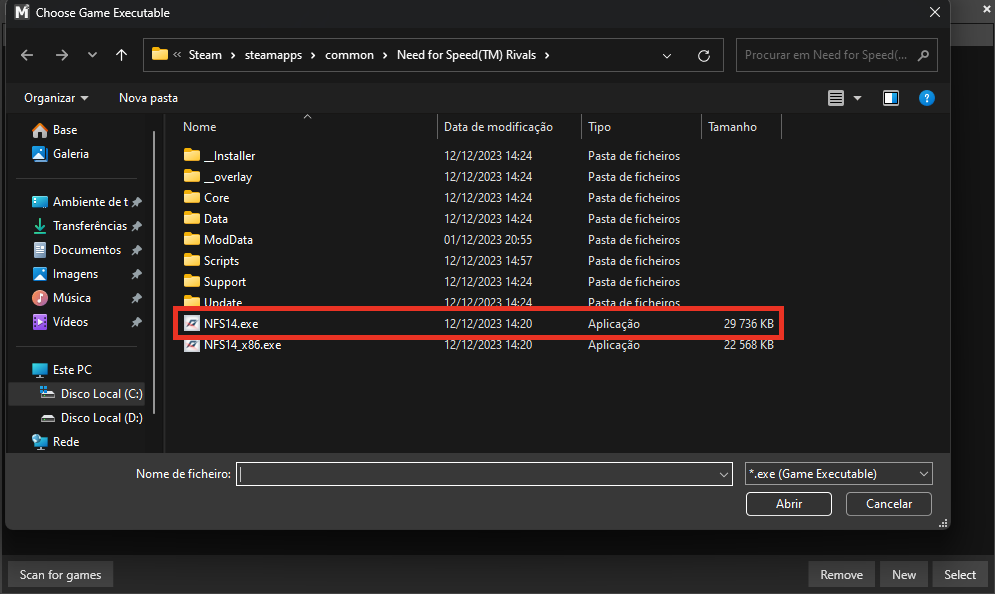995x594 pixels.
Task: Click the Abrir button
Action: point(789,504)
